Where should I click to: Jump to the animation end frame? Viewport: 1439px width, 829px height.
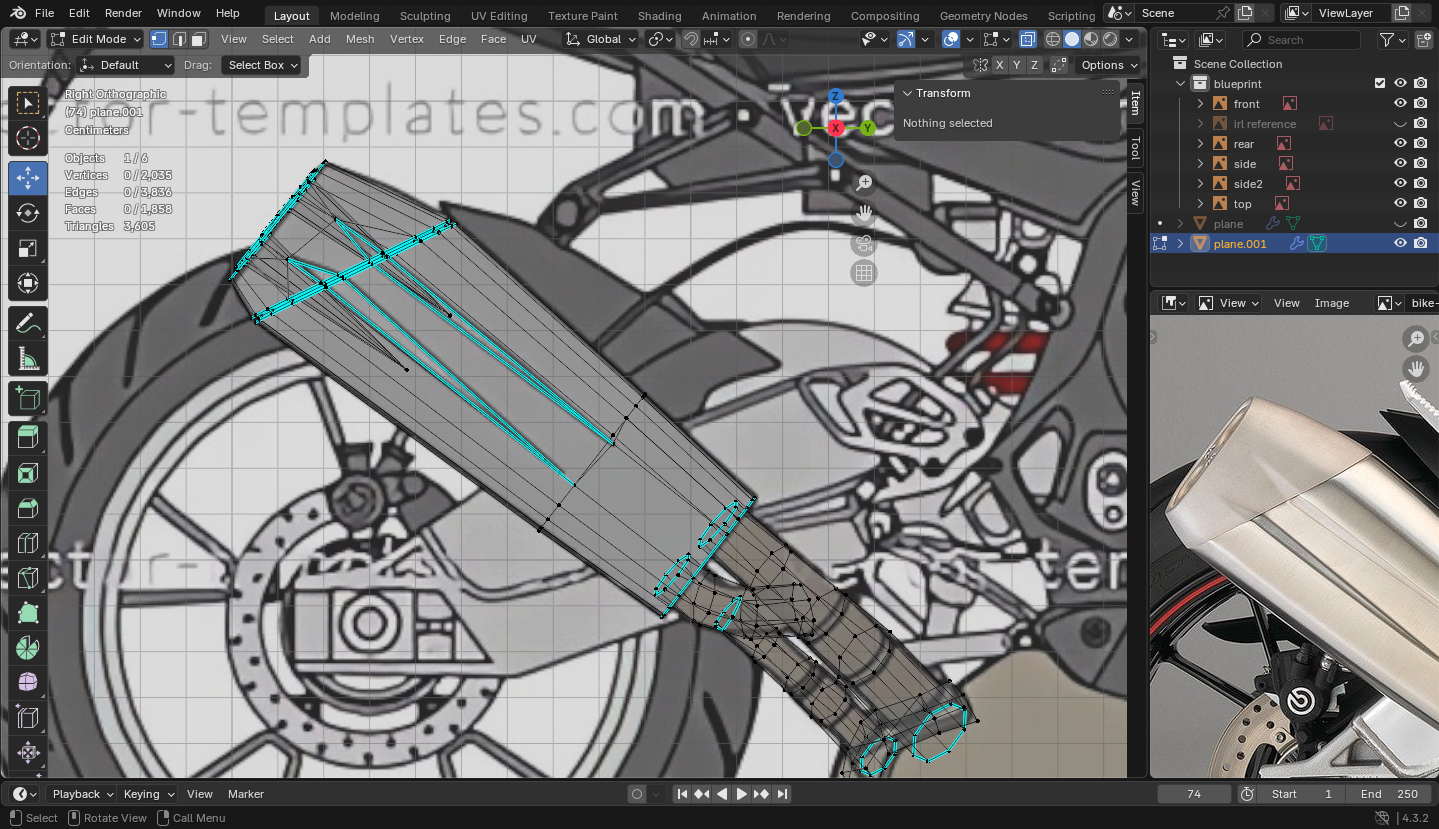click(782, 794)
